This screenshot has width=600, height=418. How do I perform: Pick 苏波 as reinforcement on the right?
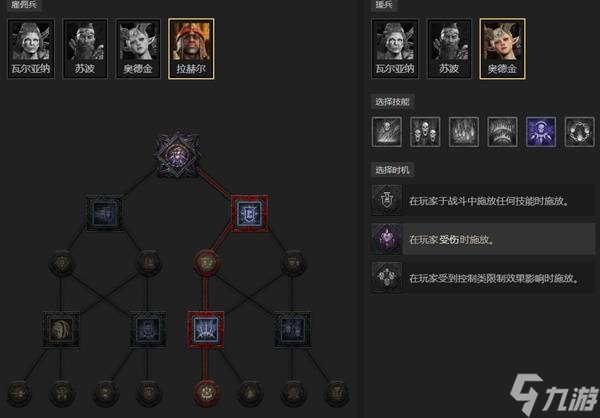pyautogui.click(x=449, y=49)
